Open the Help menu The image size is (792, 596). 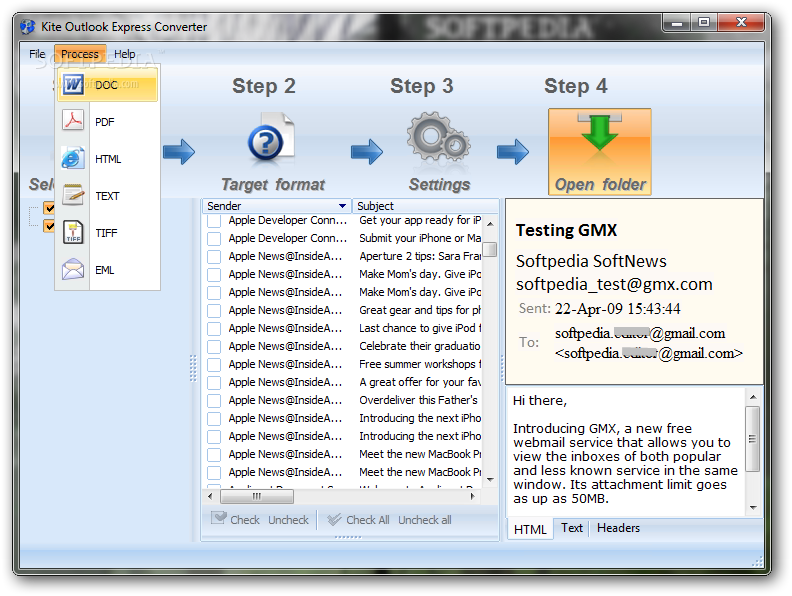124,54
